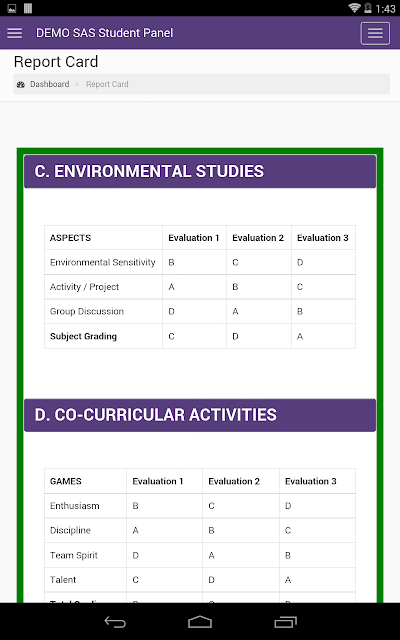
Task: Tap the Android back button
Action: (x=115, y=622)
